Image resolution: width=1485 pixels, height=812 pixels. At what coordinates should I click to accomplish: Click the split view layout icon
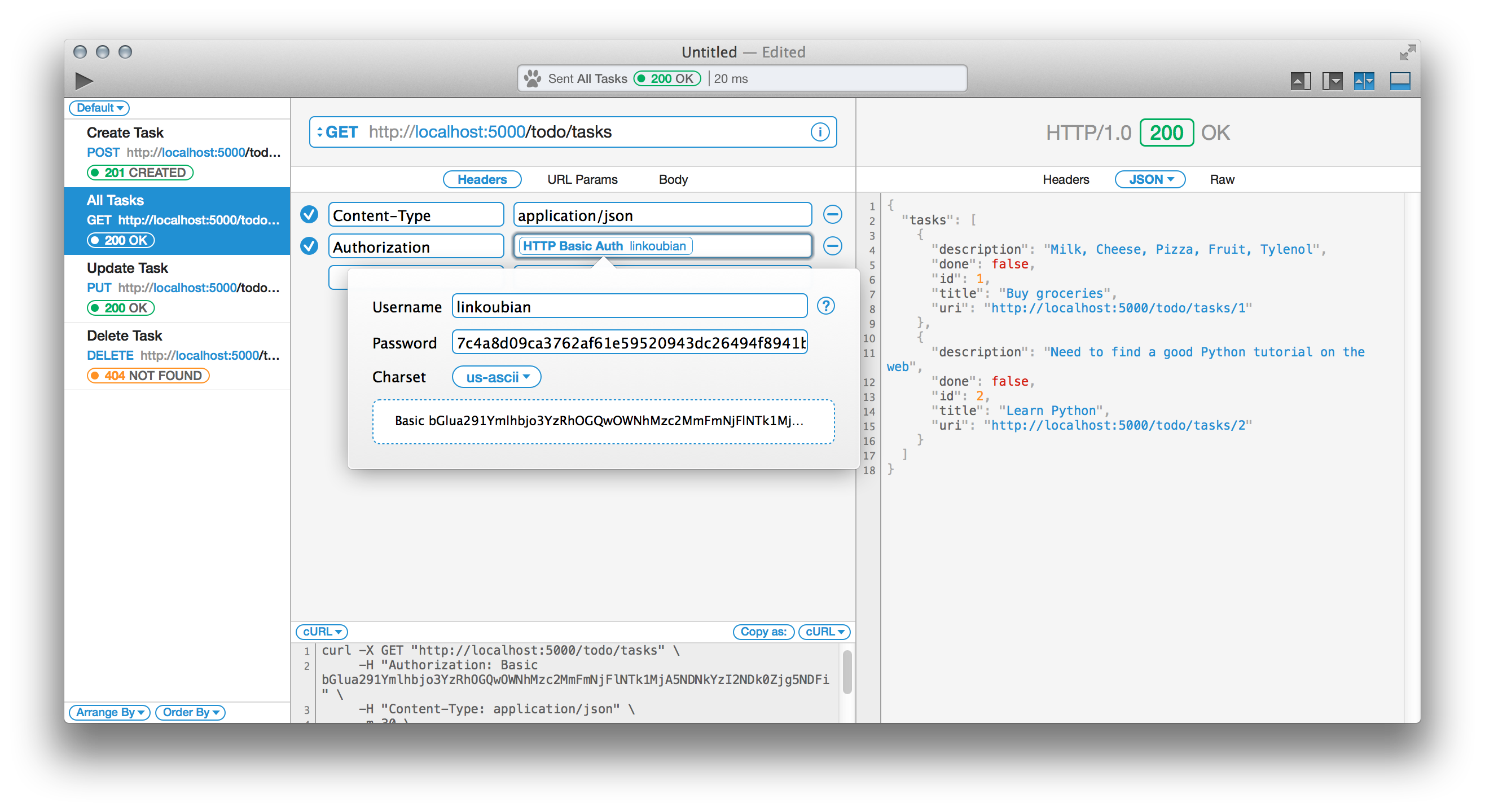(x=1364, y=81)
